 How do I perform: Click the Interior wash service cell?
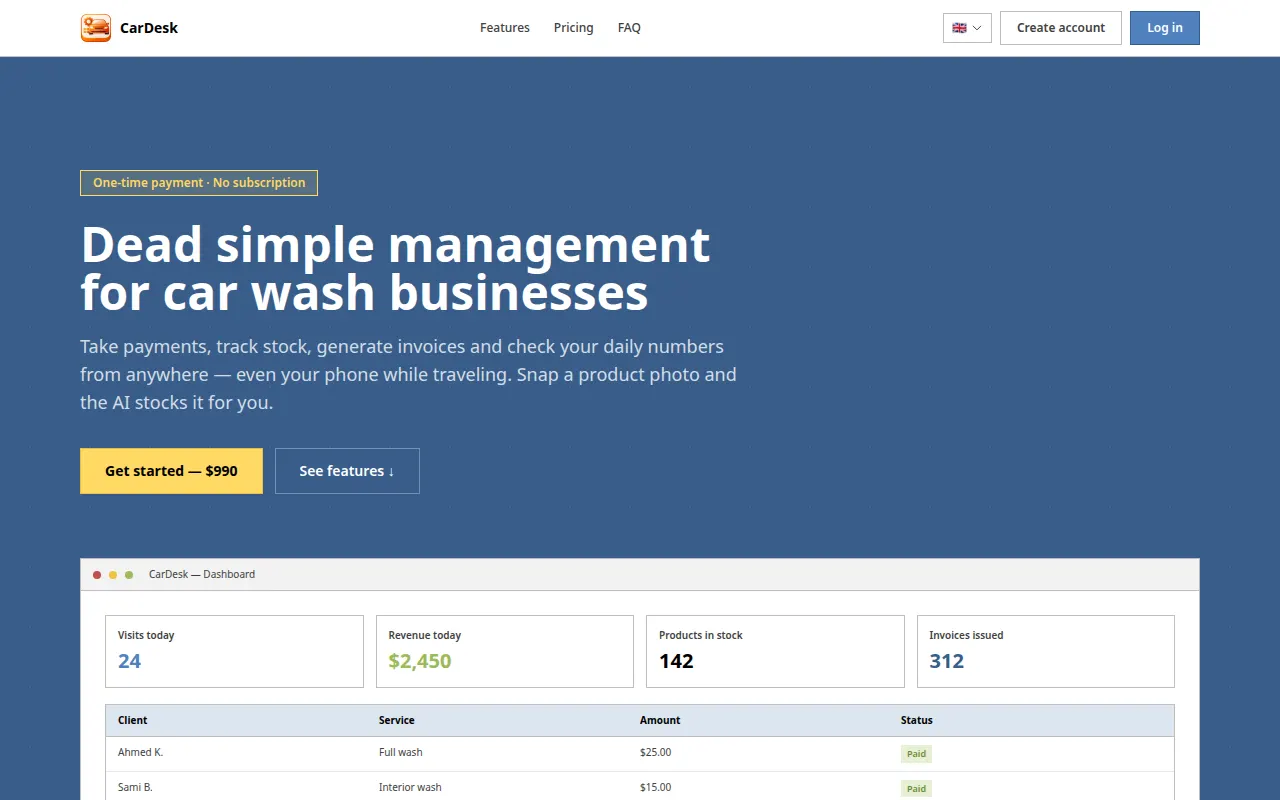click(x=410, y=787)
